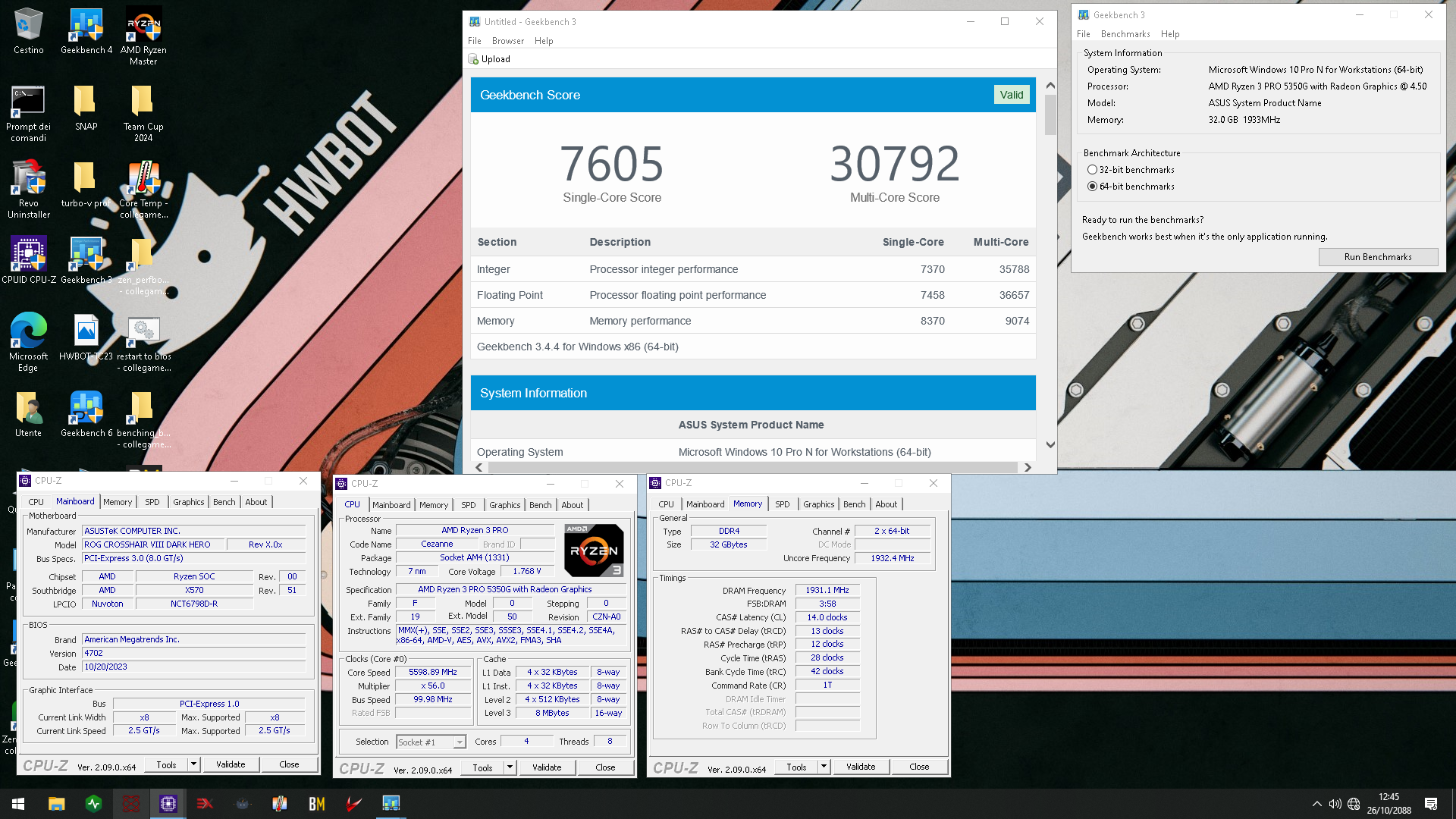Image resolution: width=1456 pixels, height=819 pixels.
Task: Open Geekbench 3 desktop shortcut
Action: tap(86, 260)
